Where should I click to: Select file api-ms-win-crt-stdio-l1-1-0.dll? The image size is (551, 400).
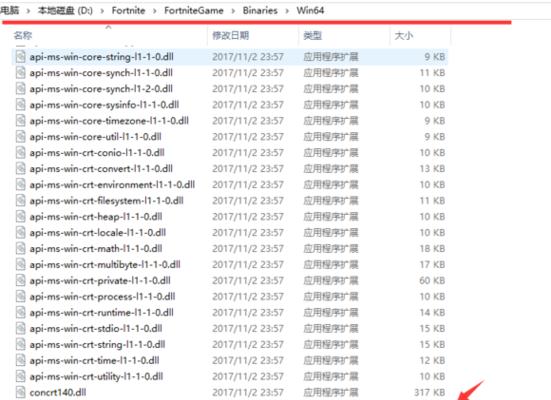(x=96, y=329)
